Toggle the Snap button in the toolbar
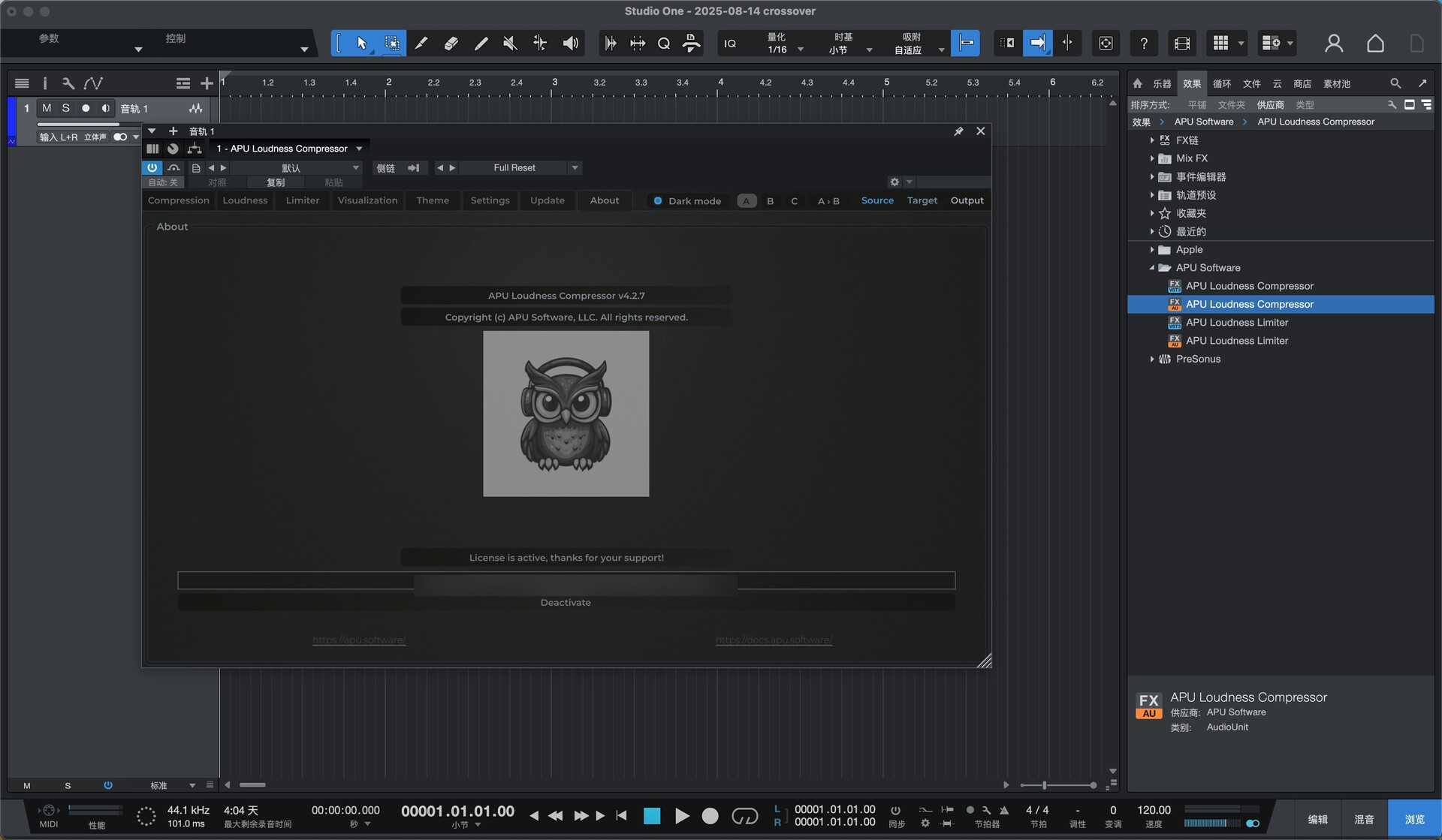The height and width of the screenshot is (840, 1442). pos(965,44)
